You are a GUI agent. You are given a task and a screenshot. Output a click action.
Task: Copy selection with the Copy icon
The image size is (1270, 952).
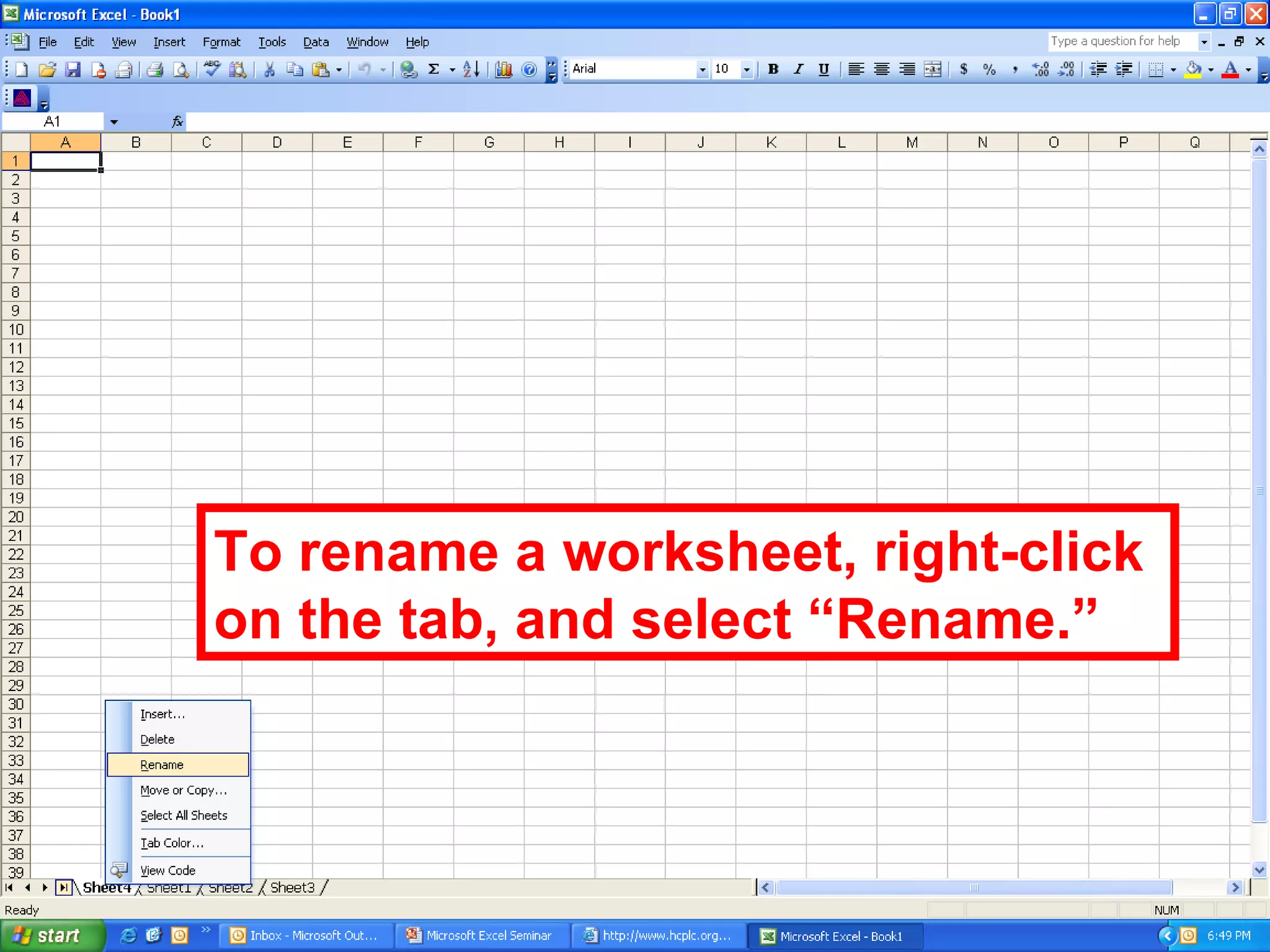(295, 69)
